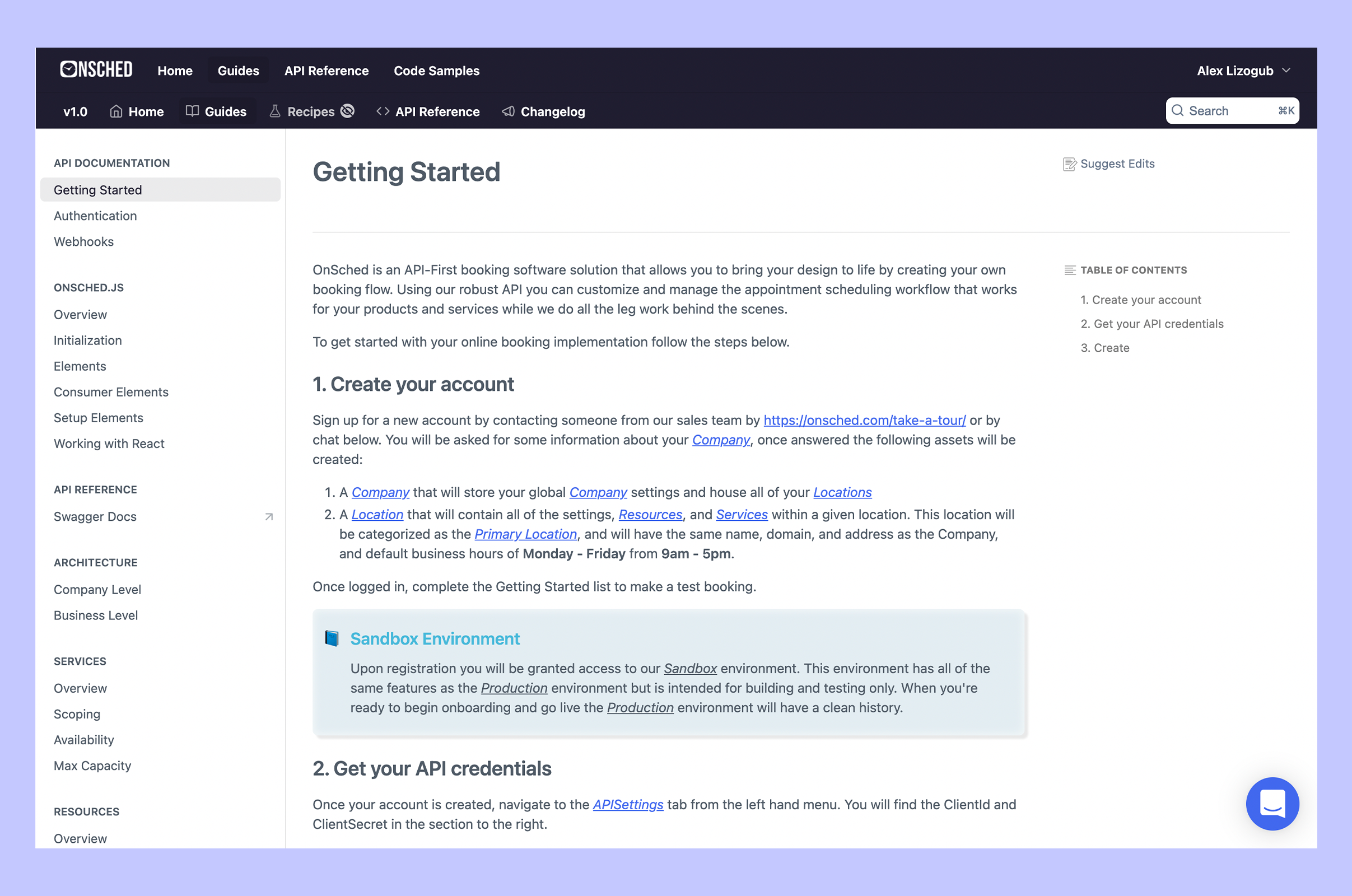Select the code brackets icon for API Reference
This screenshot has width=1352, height=896.
383,111
